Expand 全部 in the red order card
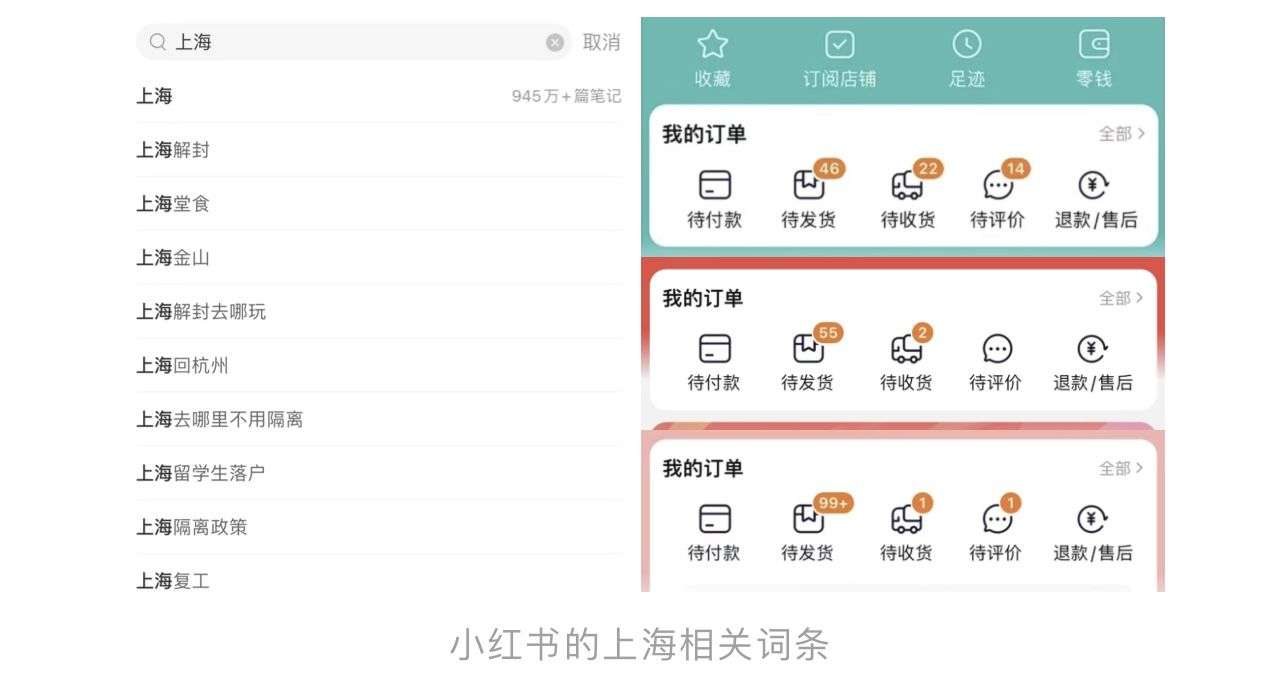The image size is (1282, 681). pos(1121,297)
